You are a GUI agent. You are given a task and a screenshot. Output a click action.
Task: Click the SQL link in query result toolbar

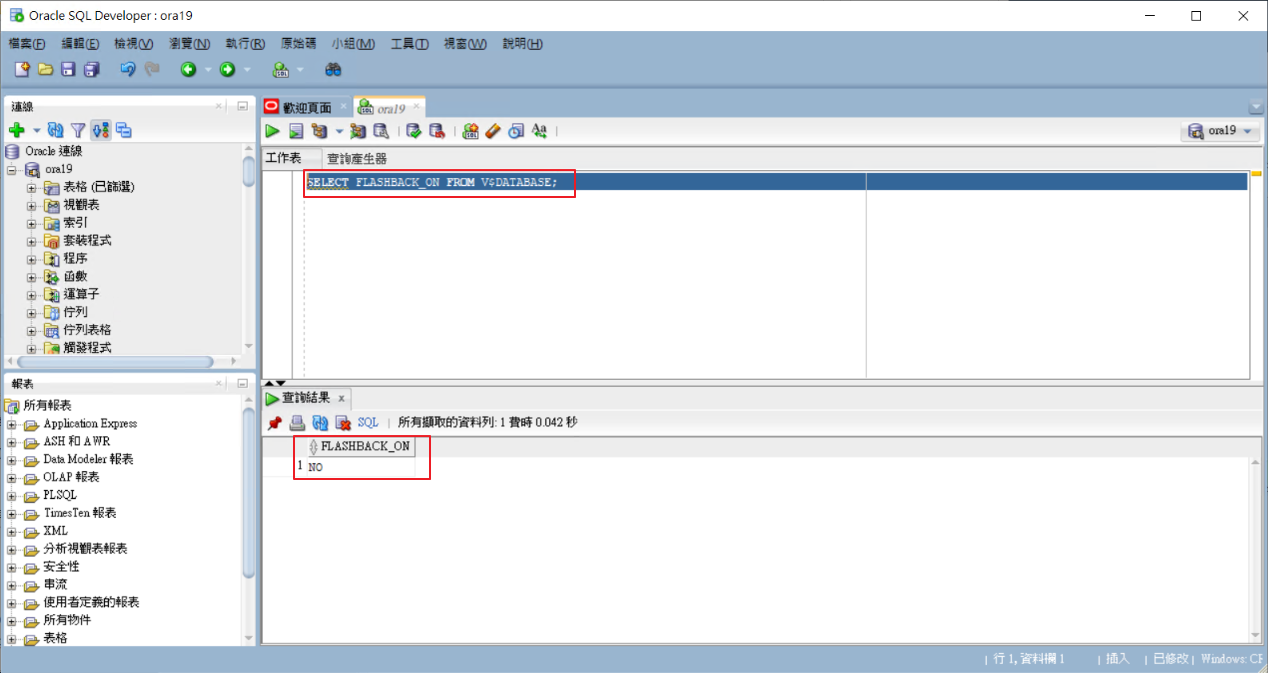[368, 423]
